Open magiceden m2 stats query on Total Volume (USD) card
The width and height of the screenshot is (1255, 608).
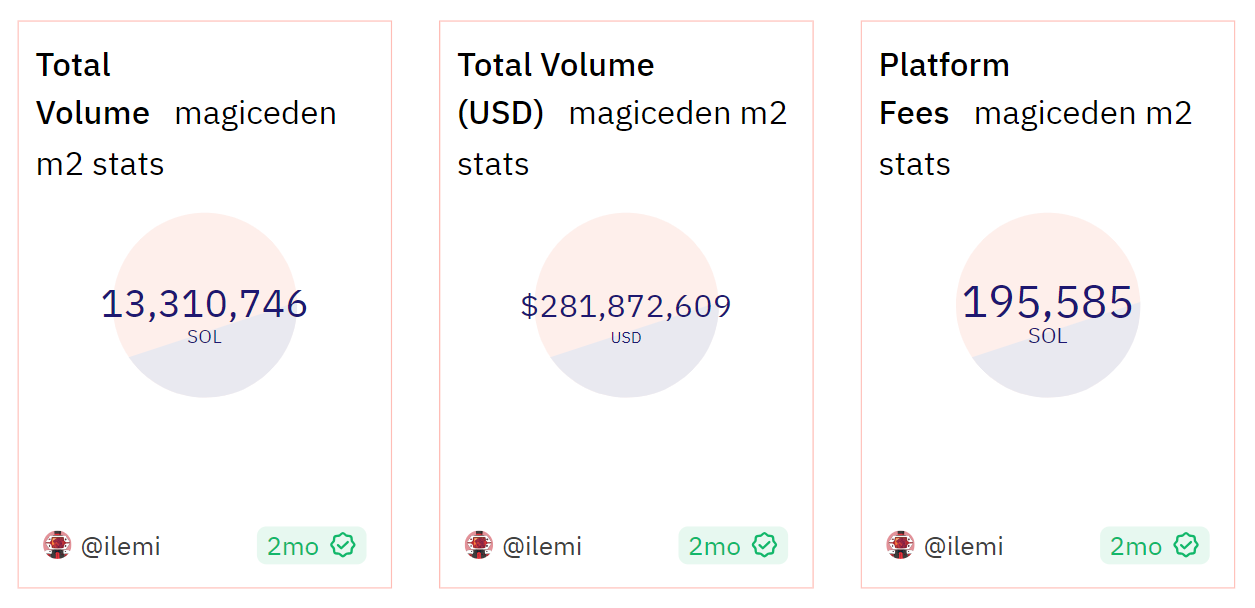[623, 138]
